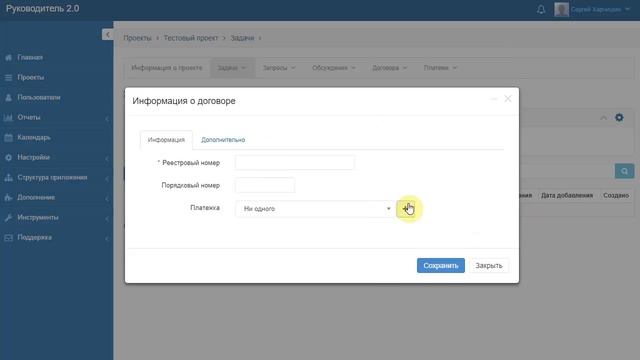This screenshot has height=360, width=640.
Task: Open the Обсуждения dropdown tab
Action: (333, 68)
